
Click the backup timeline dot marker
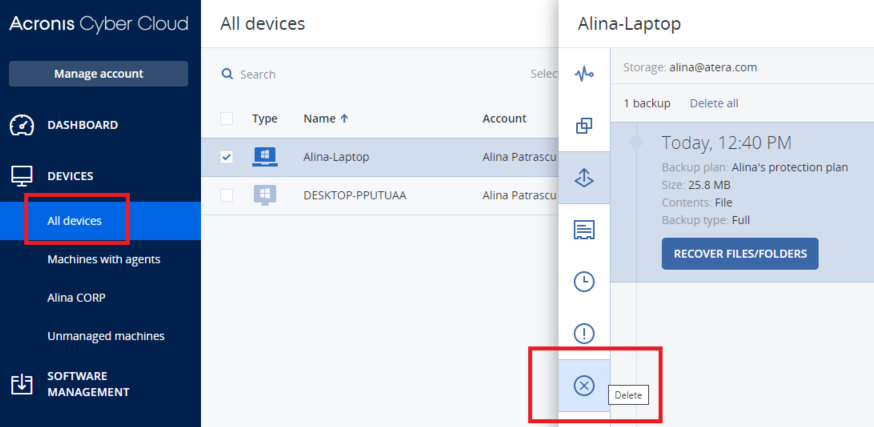coord(636,142)
